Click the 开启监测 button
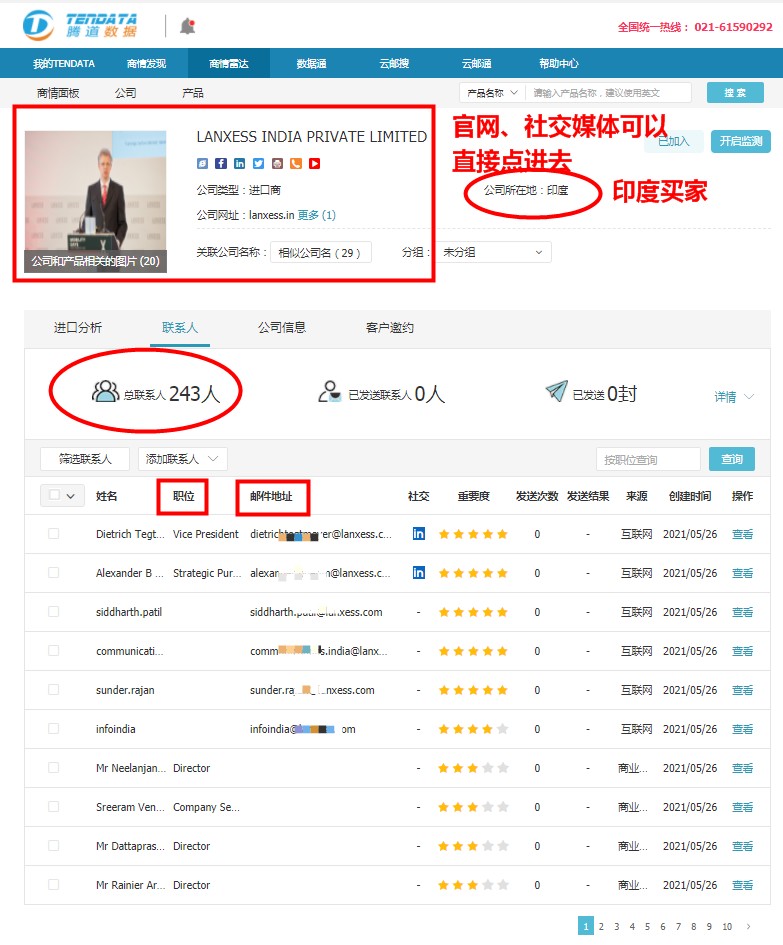This screenshot has width=783, height=945. pyautogui.click(x=741, y=141)
